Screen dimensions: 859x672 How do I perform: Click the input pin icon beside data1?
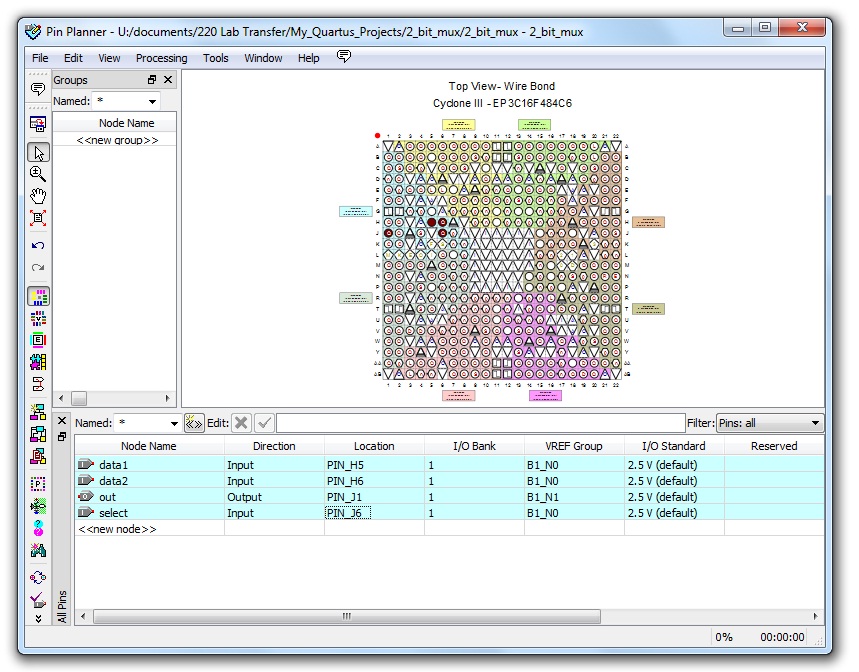pyautogui.click(x=86, y=464)
